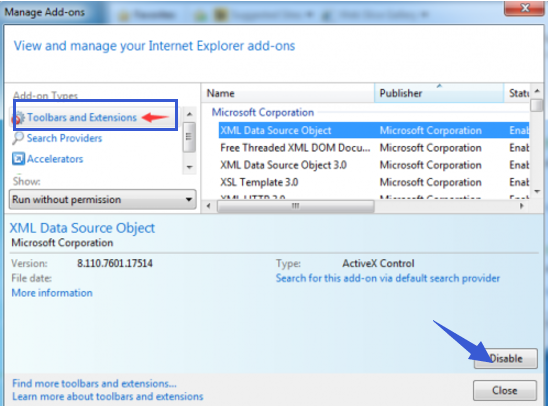Image resolution: width=548 pixels, height=406 pixels.
Task: Select XML Data Source Object 3.0 row
Action: [x=374, y=165]
